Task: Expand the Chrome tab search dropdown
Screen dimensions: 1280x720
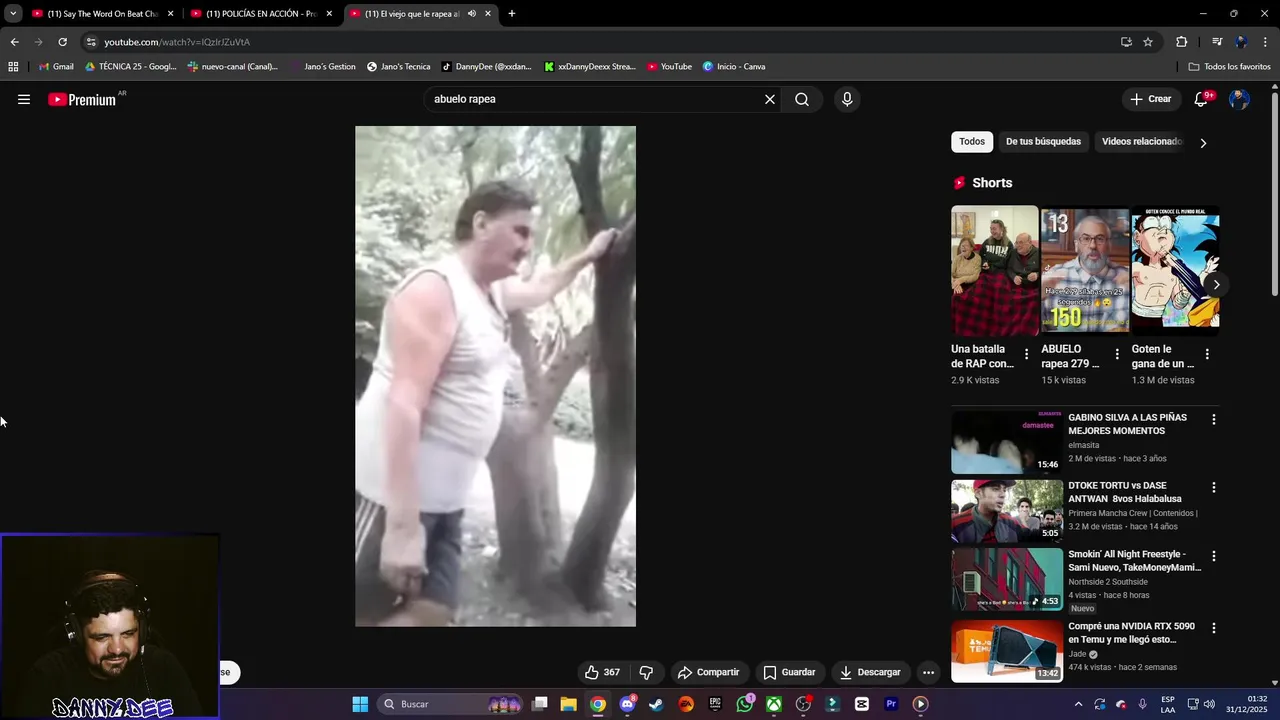Action: click(x=13, y=14)
